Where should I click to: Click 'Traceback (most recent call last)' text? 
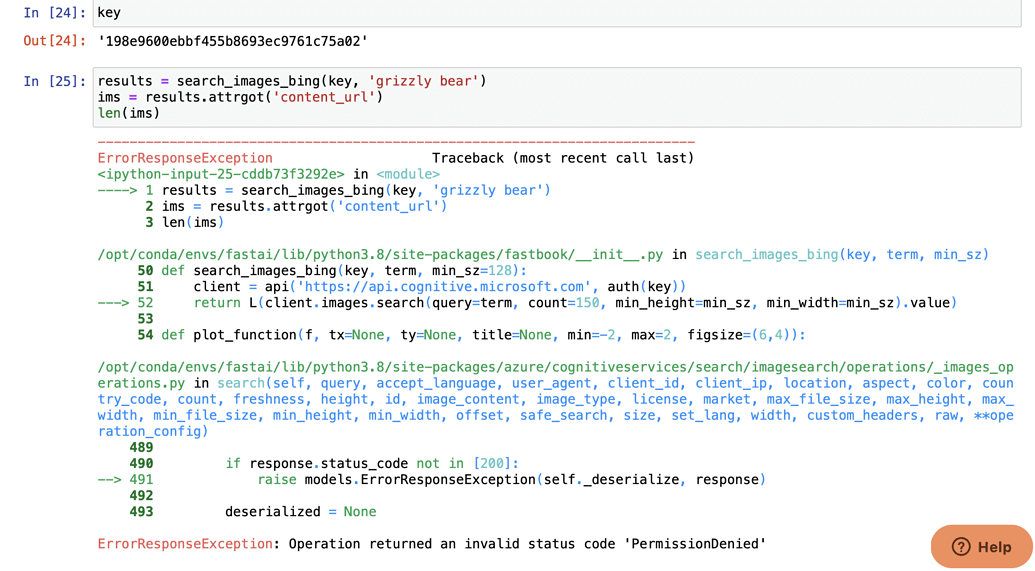(563, 158)
